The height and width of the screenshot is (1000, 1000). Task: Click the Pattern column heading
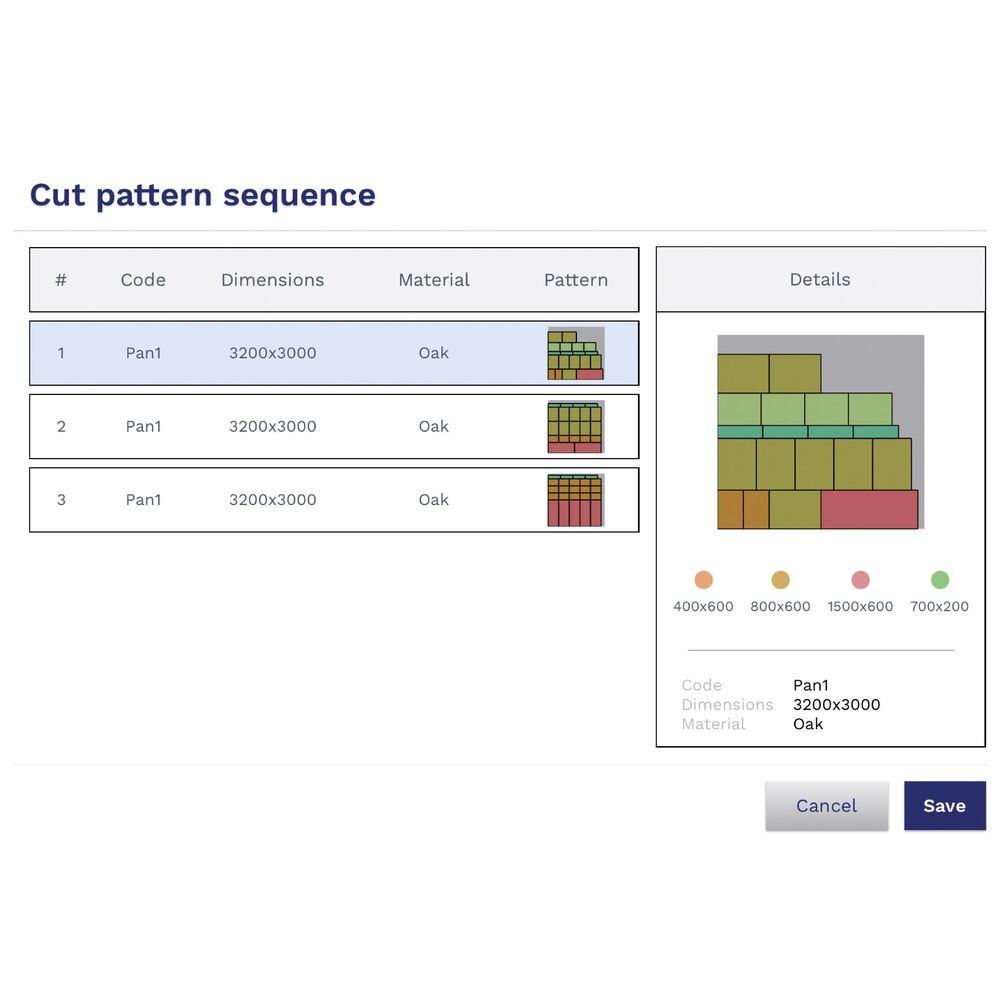pyautogui.click(x=576, y=280)
